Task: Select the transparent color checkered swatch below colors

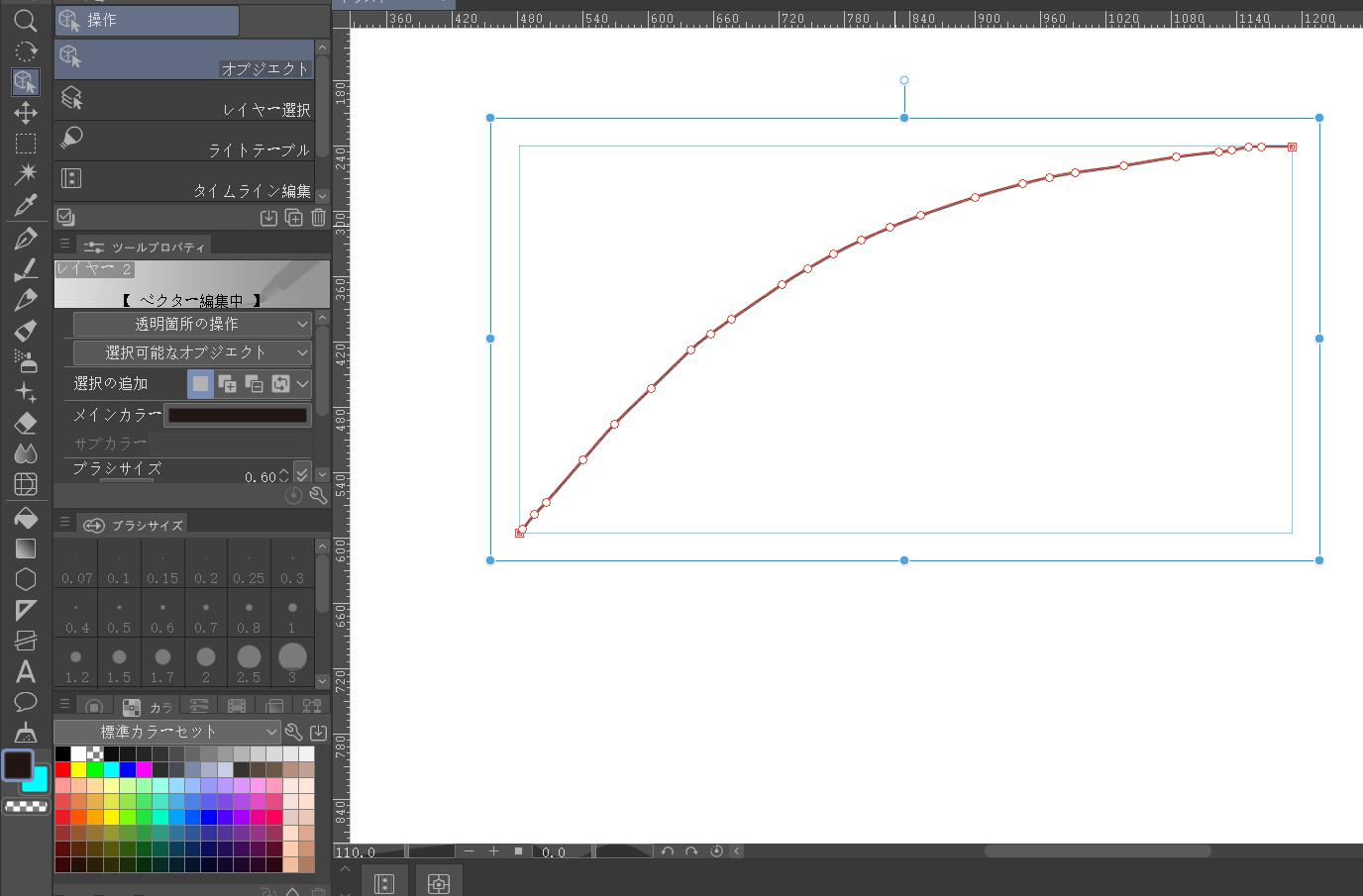Action: (x=27, y=807)
